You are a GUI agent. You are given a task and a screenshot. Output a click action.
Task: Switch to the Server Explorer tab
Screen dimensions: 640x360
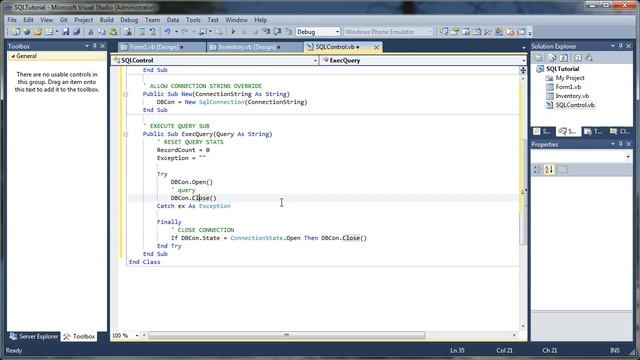pos(34,337)
